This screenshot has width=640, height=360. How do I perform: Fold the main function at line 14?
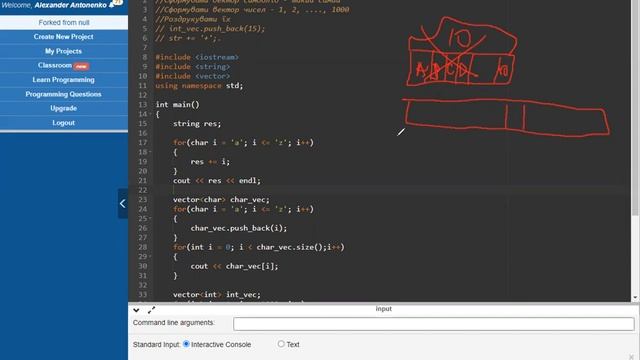tap(151, 114)
